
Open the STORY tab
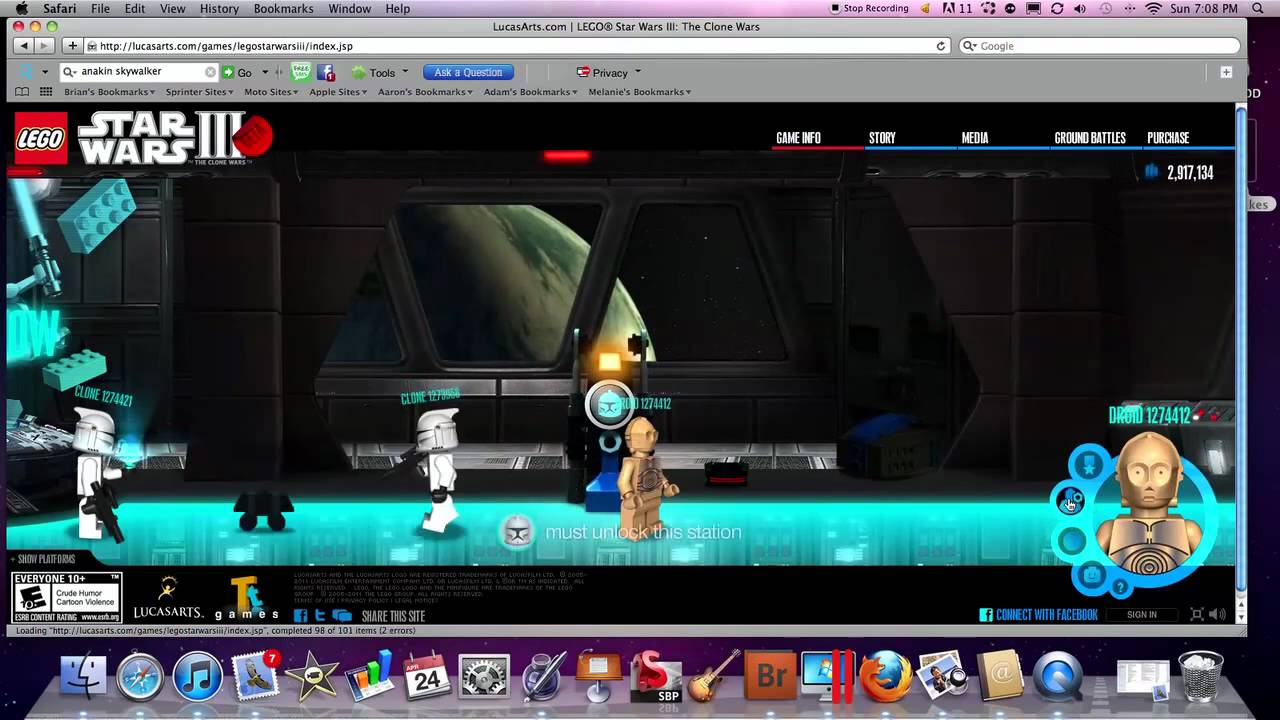[882, 138]
